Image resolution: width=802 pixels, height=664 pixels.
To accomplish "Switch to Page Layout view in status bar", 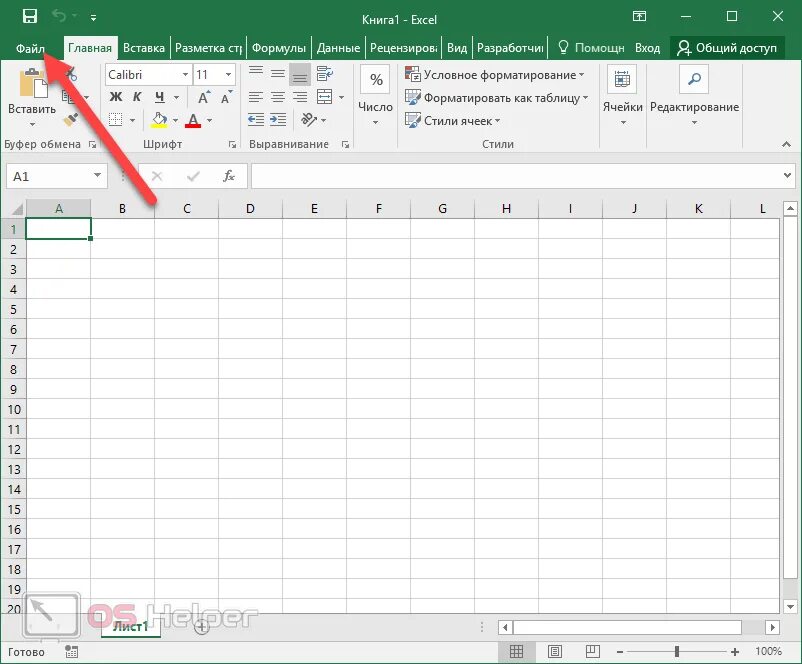I will pyautogui.click(x=555, y=652).
